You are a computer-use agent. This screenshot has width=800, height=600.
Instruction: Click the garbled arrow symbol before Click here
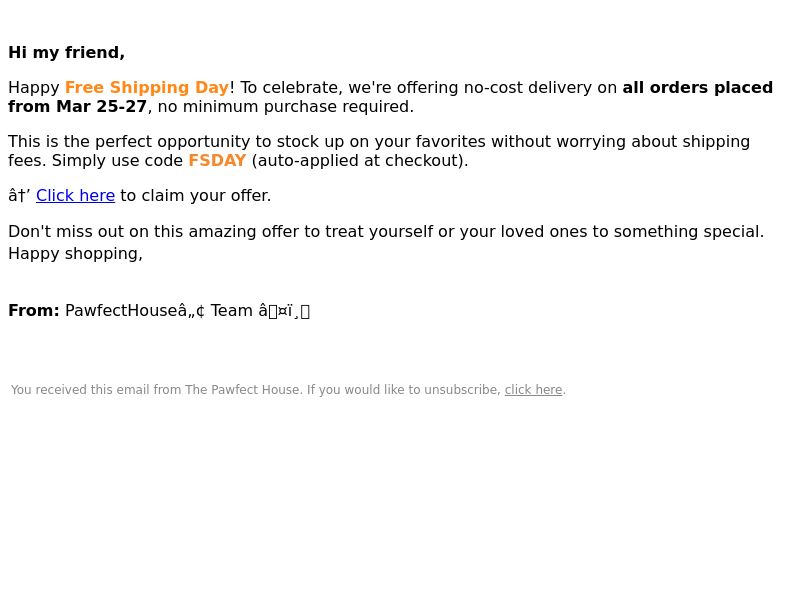click(x=19, y=195)
